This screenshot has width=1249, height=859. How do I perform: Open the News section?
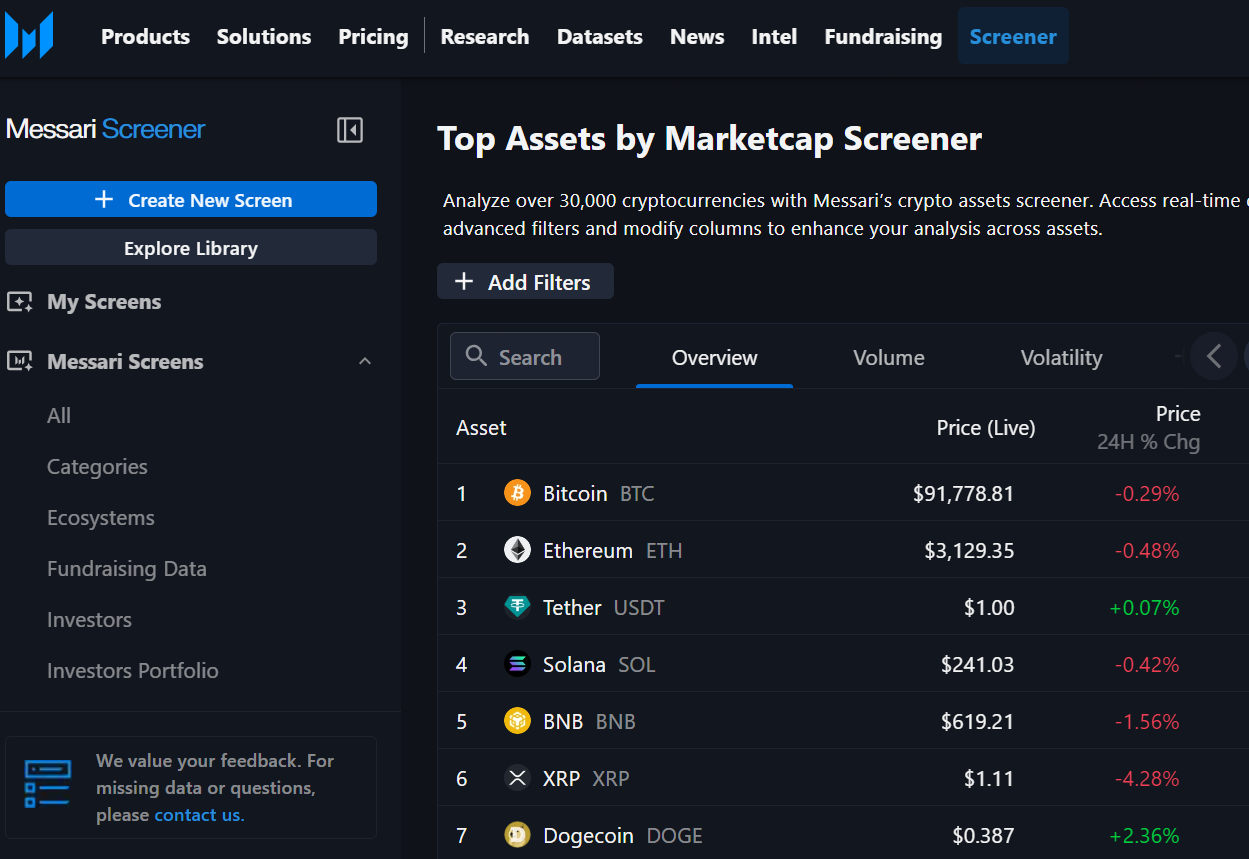click(x=697, y=37)
